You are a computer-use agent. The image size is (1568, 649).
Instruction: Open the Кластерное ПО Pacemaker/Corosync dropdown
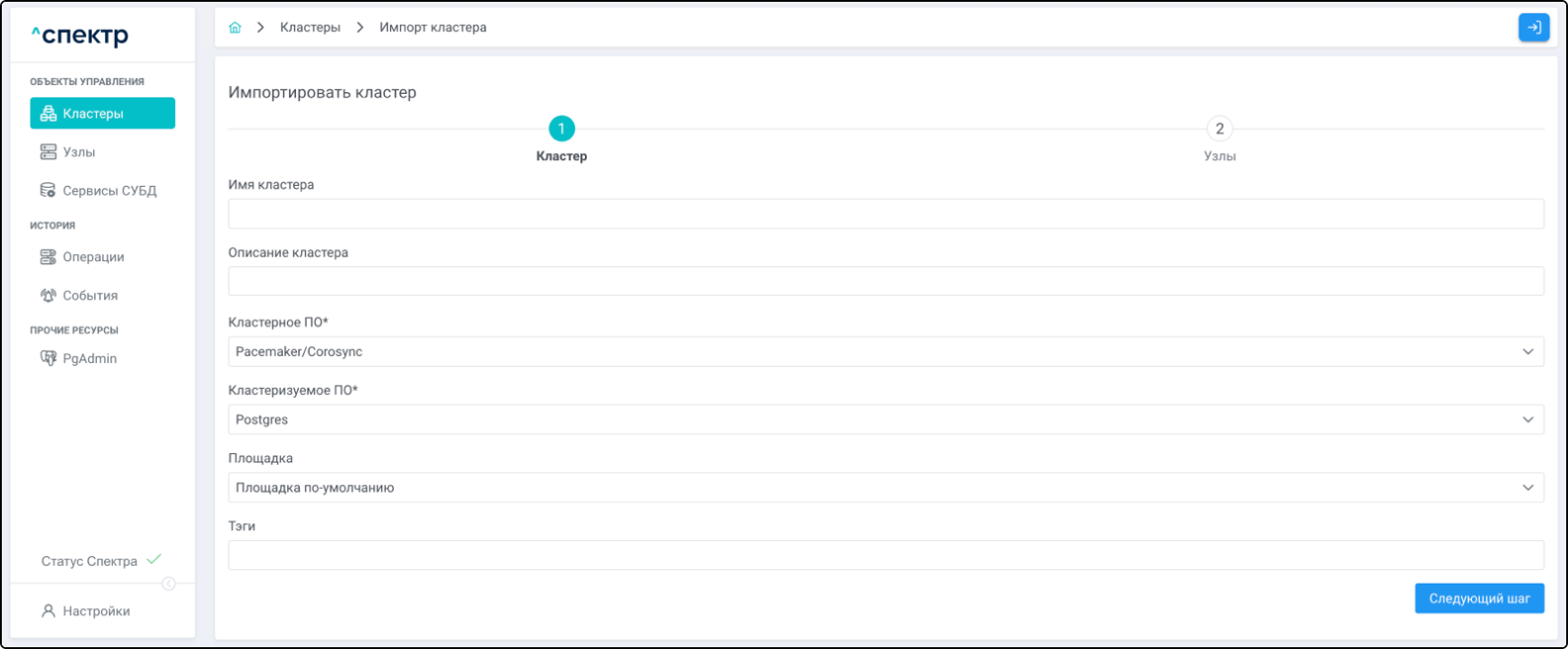886,351
